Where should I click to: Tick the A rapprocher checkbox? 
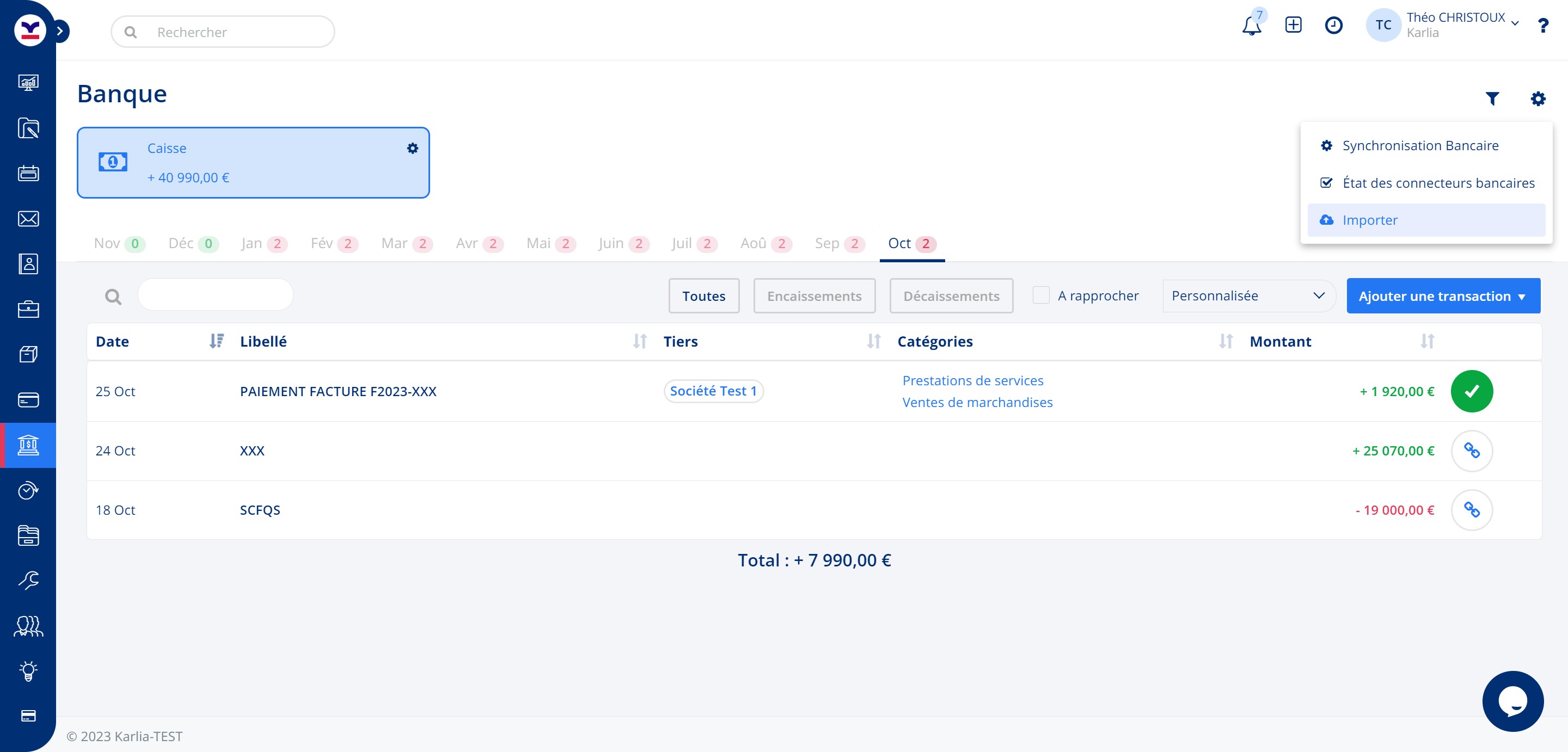pyautogui.click(x=1040, y=295)
